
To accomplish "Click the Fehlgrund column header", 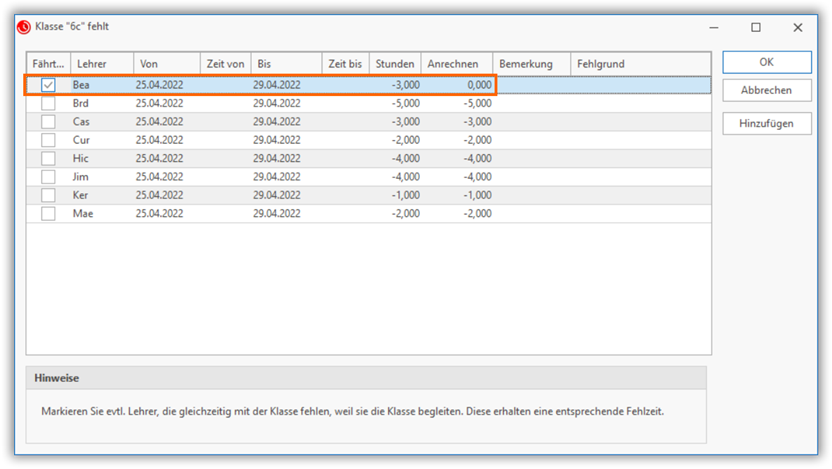I will pos(640,64).
